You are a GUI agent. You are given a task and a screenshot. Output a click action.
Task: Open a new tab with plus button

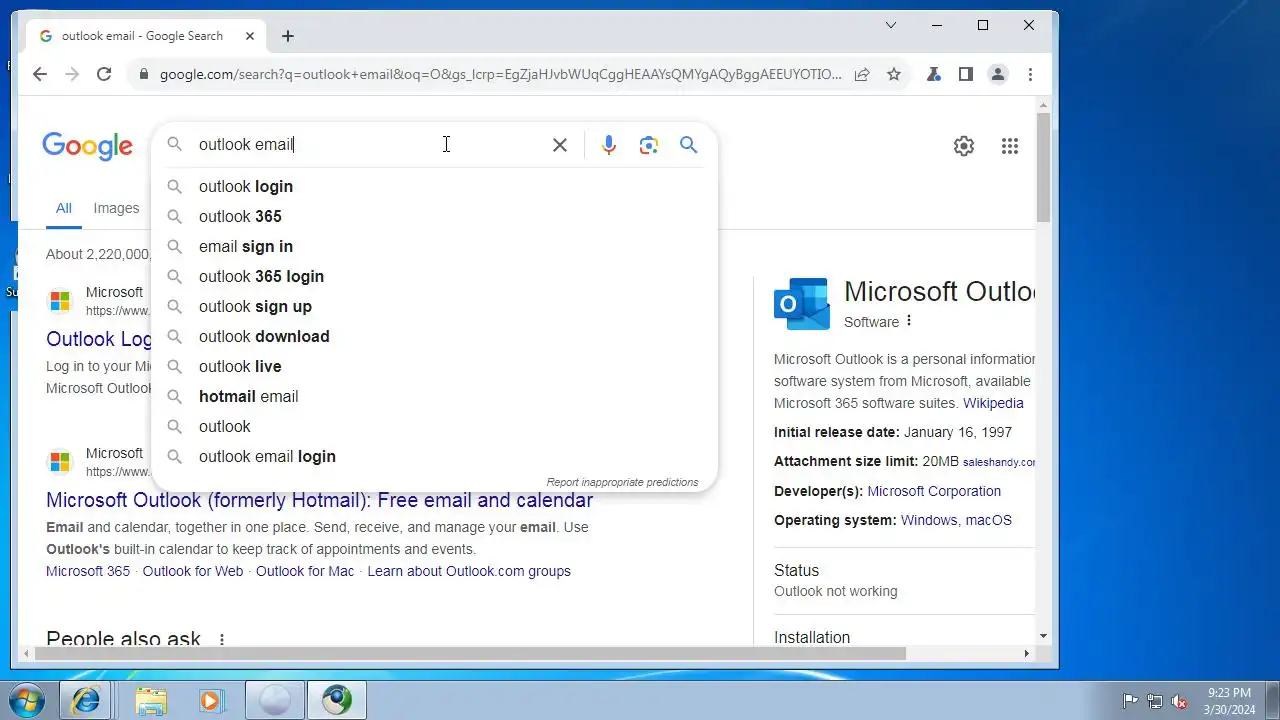tap(288, 36)
